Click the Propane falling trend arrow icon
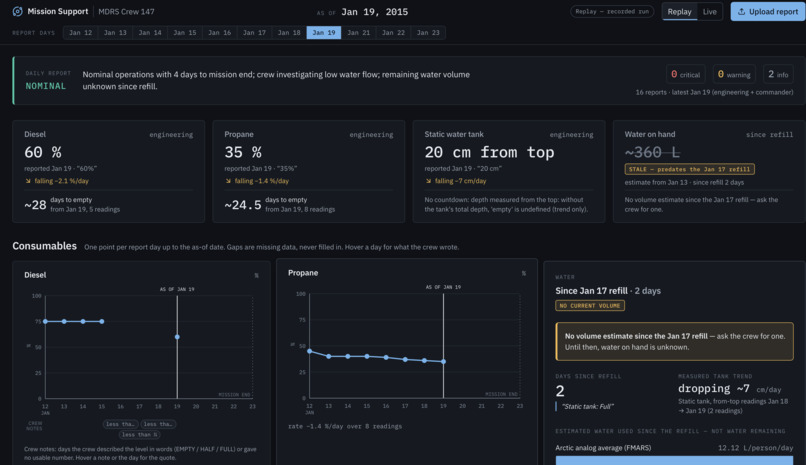This screenshot has height=465, width=806. 228,181
